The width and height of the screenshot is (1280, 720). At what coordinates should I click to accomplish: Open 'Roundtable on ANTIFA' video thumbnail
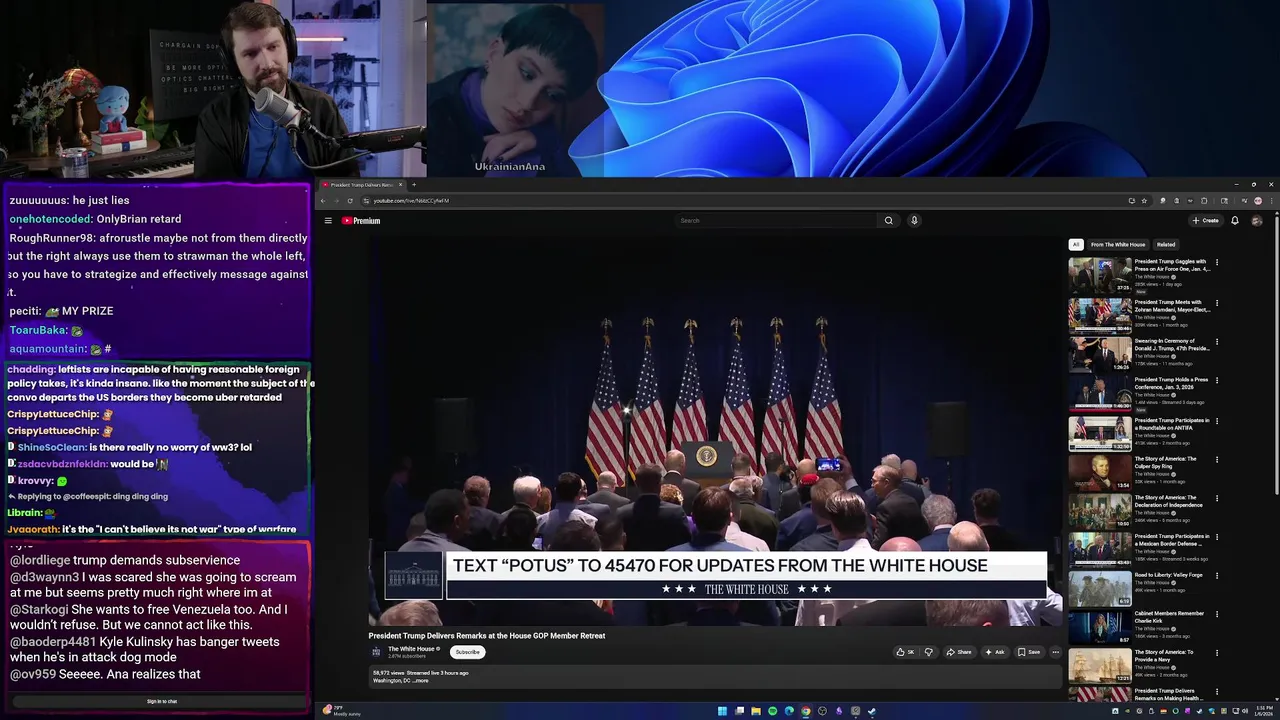pyautogui.click(x=1100, y=433)
